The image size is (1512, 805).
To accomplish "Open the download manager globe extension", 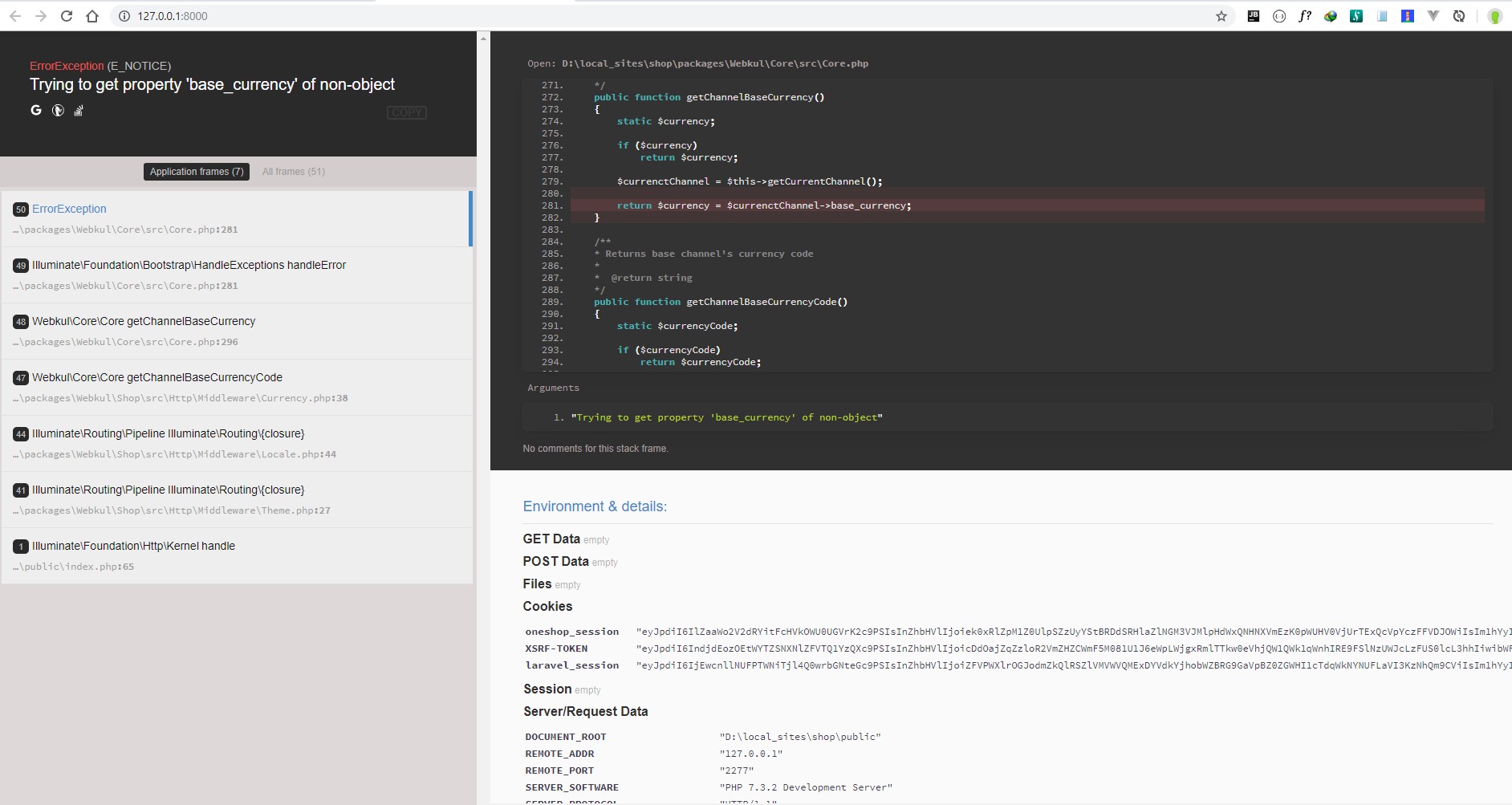I will pos(1331,16).
